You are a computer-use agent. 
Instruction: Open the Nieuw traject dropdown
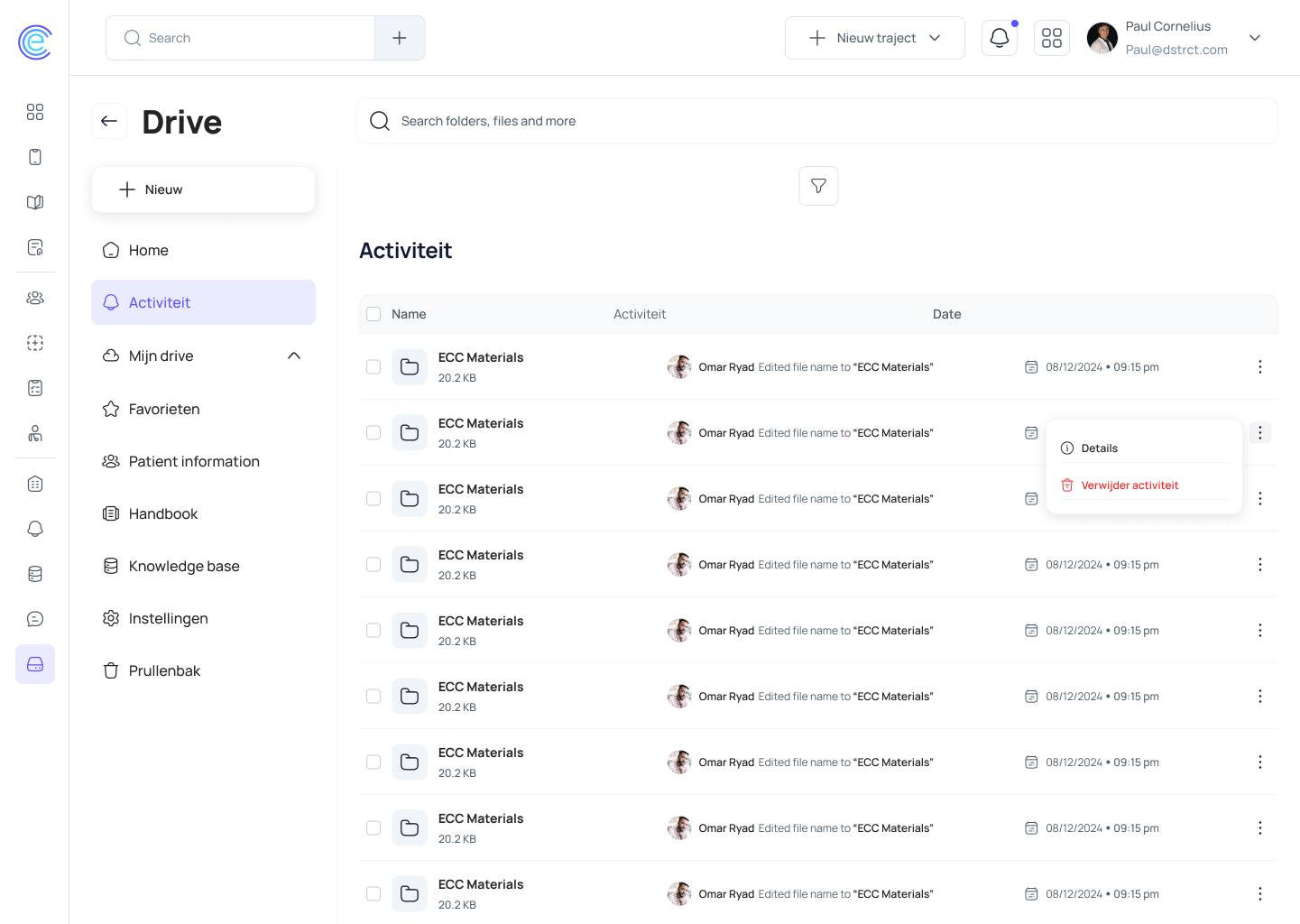[x=874, y=38]
